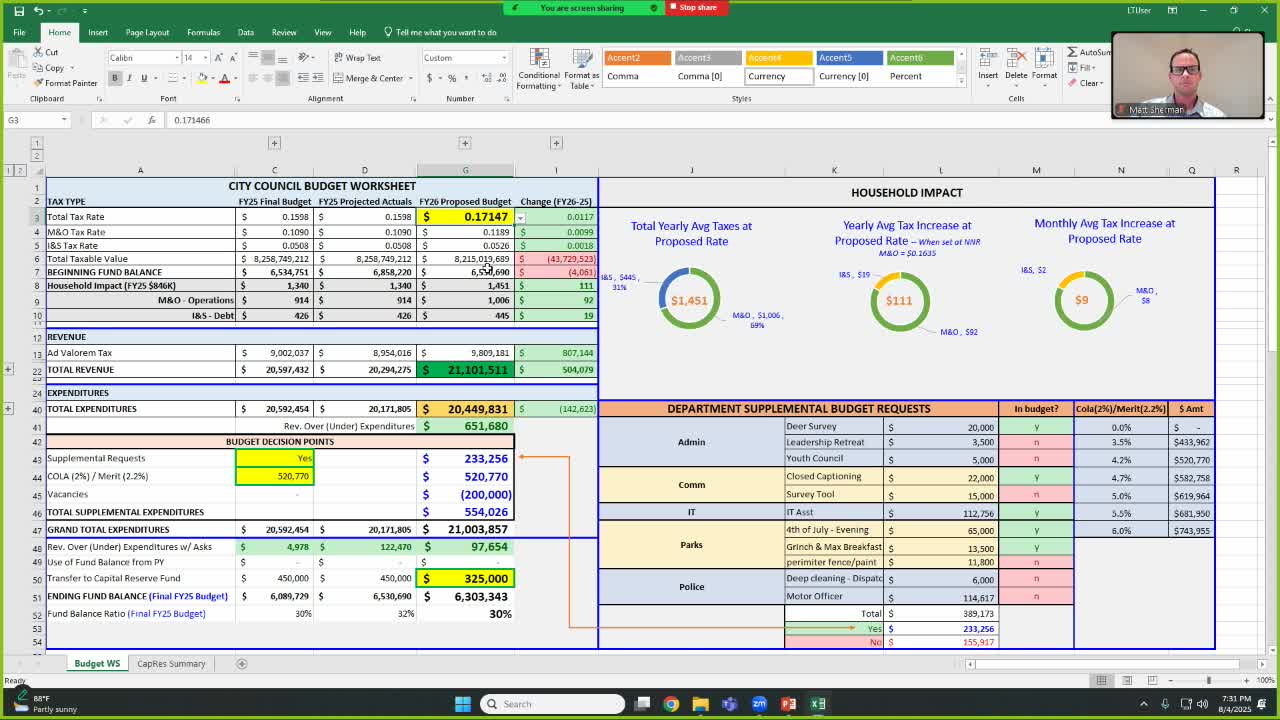The width and height of the screenshot is (1280, 720).
Task: Activate the Format Painter tool
Action: click(x=65, y=83)
